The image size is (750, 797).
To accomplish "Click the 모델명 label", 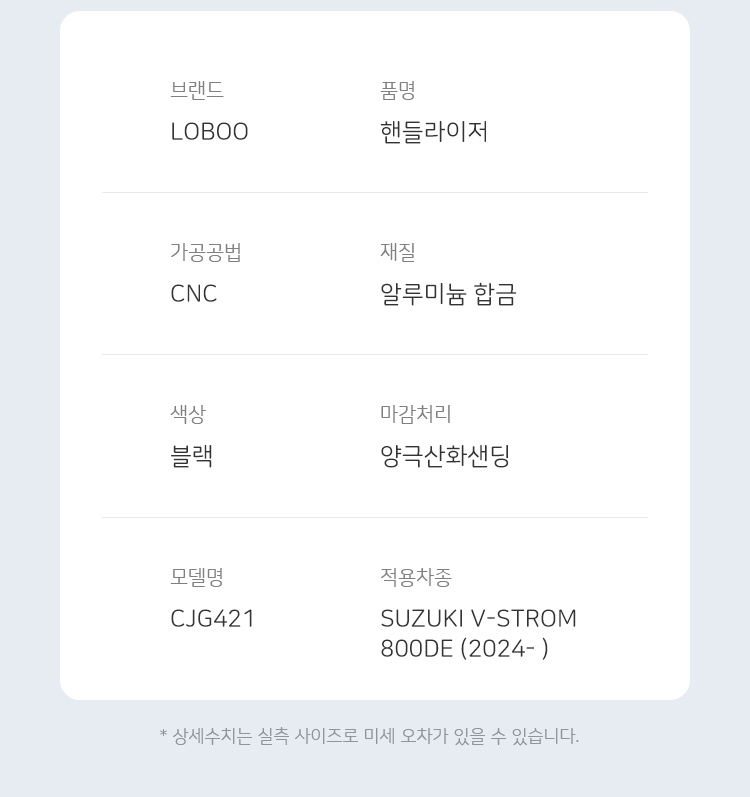I will [197, 577].
